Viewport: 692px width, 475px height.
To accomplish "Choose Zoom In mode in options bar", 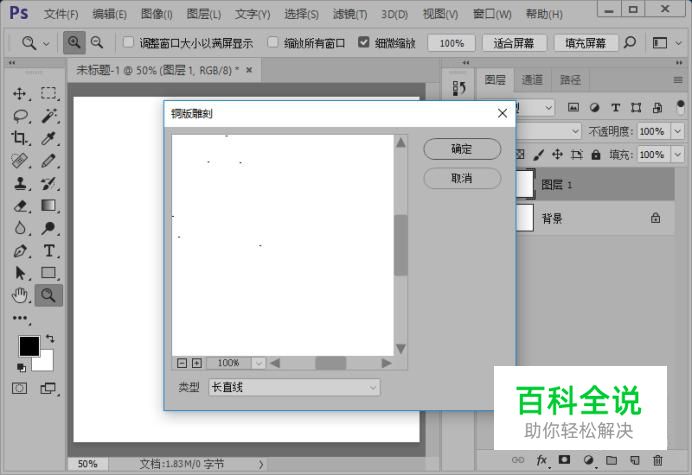I will [x=74, y=42].
